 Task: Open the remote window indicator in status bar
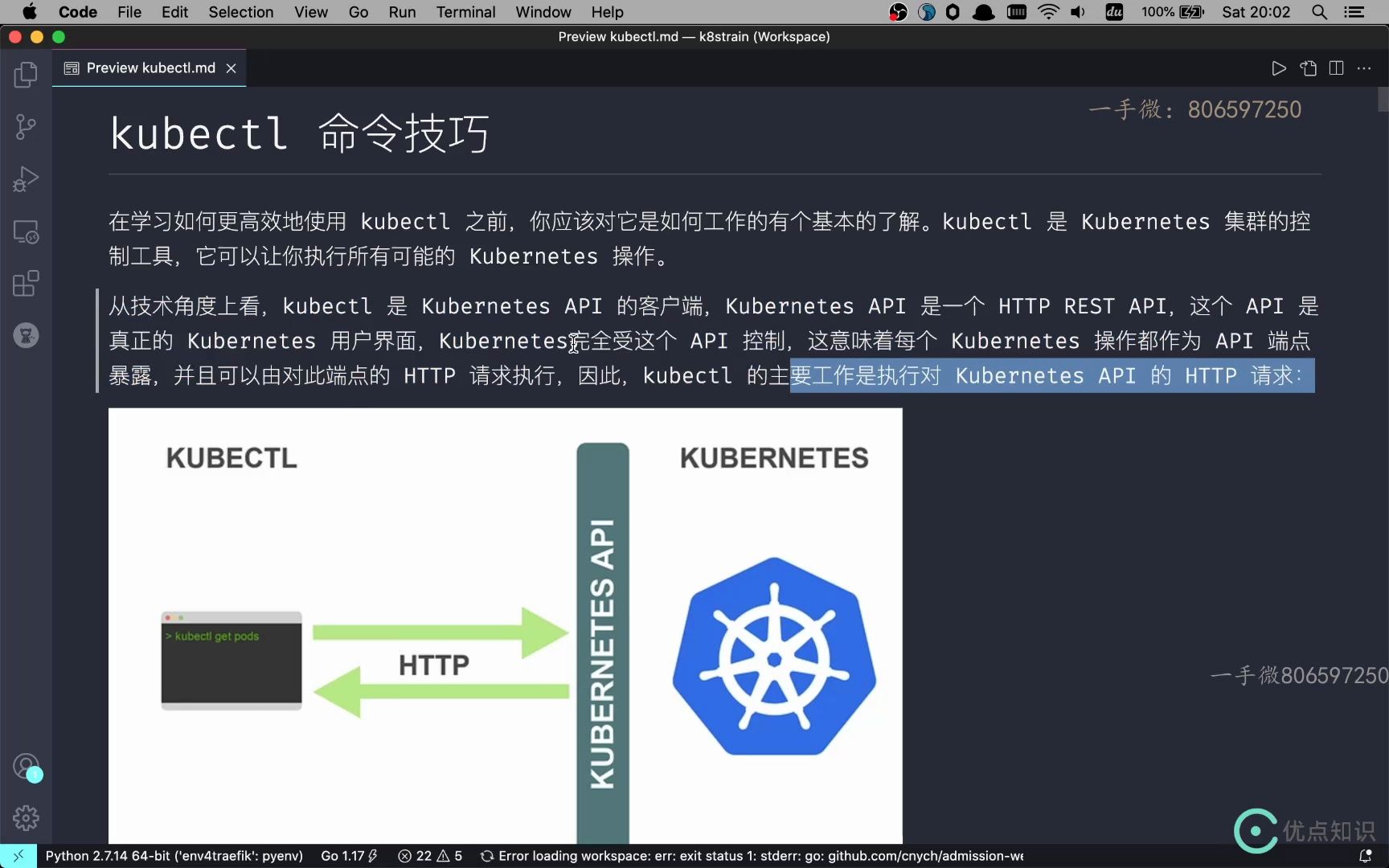click(x=18, y=856)
